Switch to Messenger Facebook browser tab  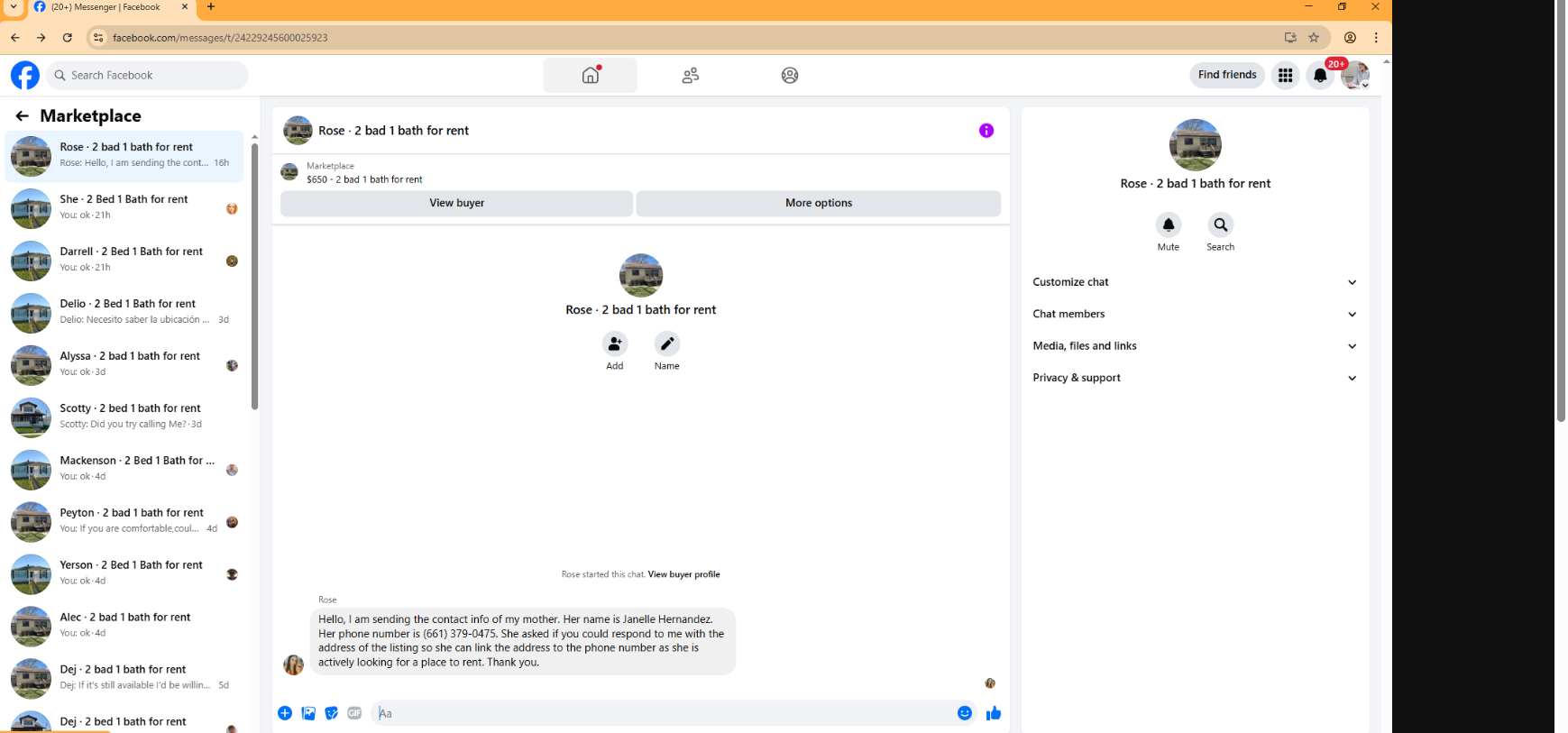pyautogui.click(x=110, y=7)
